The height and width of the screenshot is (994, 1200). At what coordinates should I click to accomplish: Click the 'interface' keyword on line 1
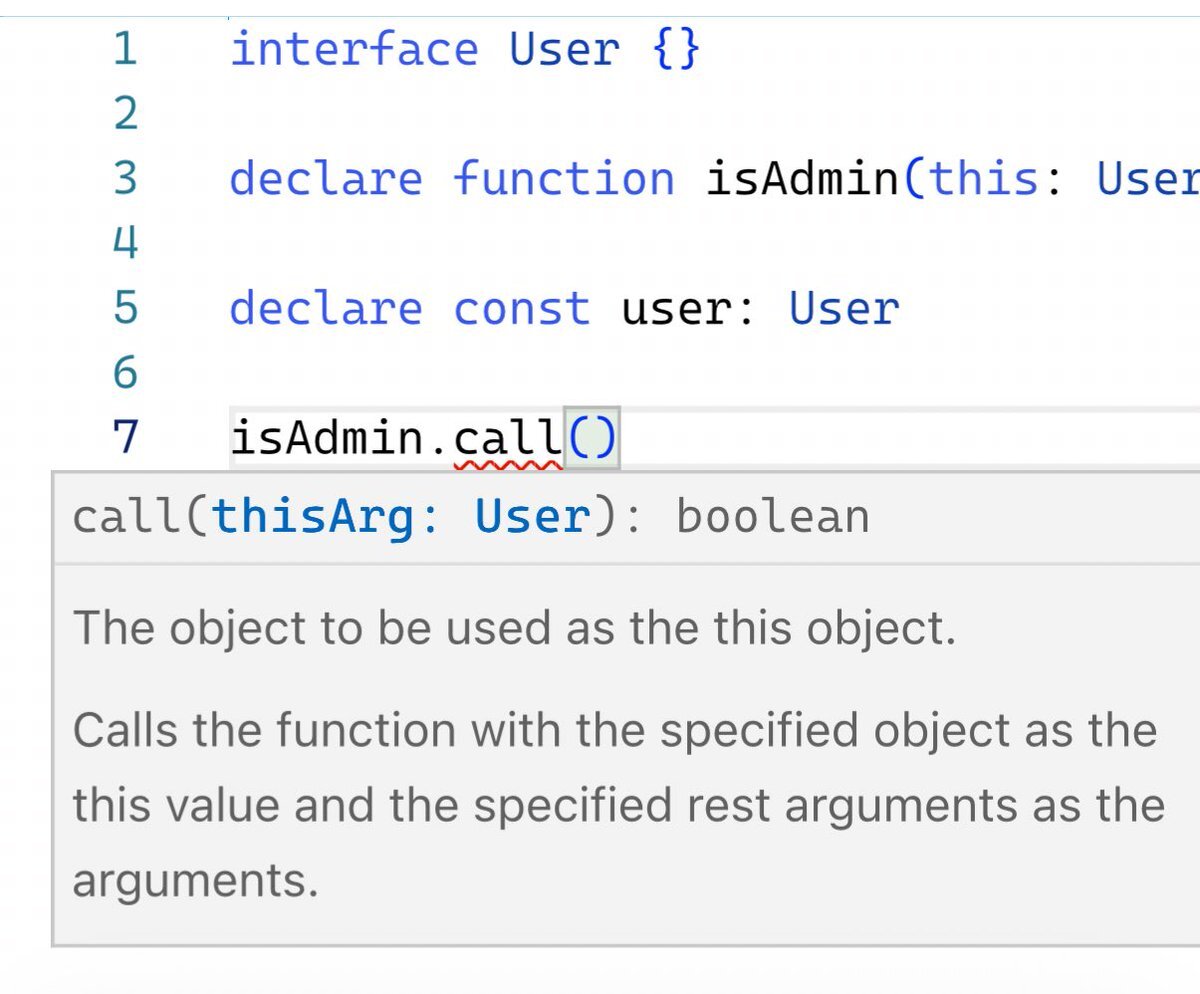pos(354,49)
